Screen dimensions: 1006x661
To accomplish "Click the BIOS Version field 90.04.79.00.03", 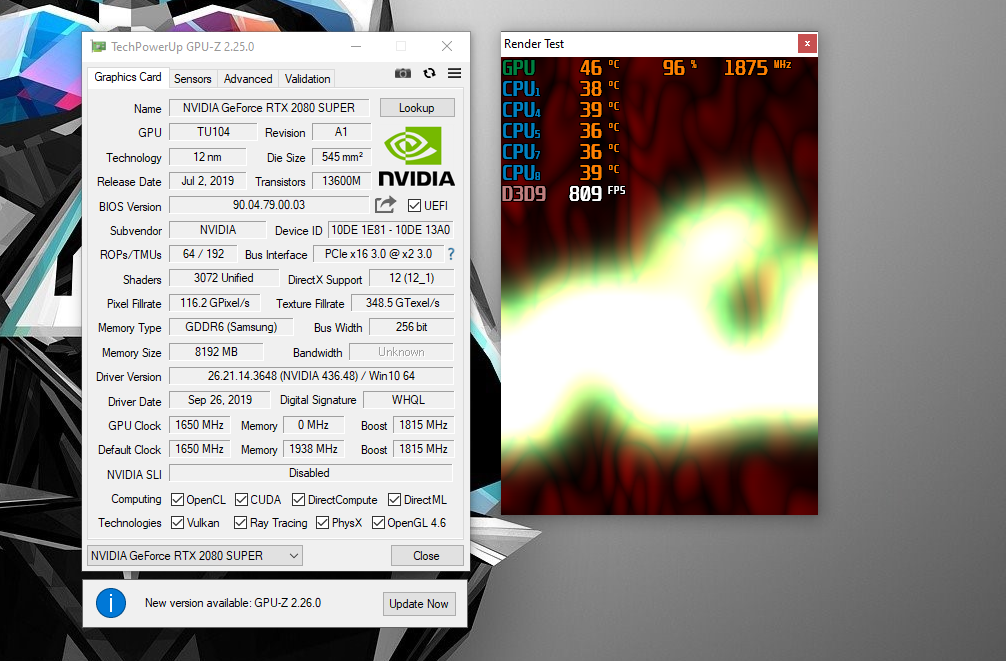I will [269, 205].
